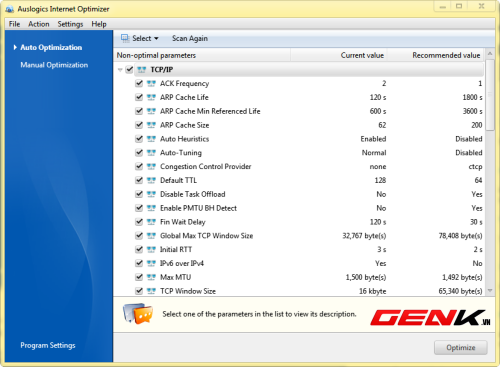
Task: Click the Auslogics app icon in title bar
Action: [x=10, y=9]
